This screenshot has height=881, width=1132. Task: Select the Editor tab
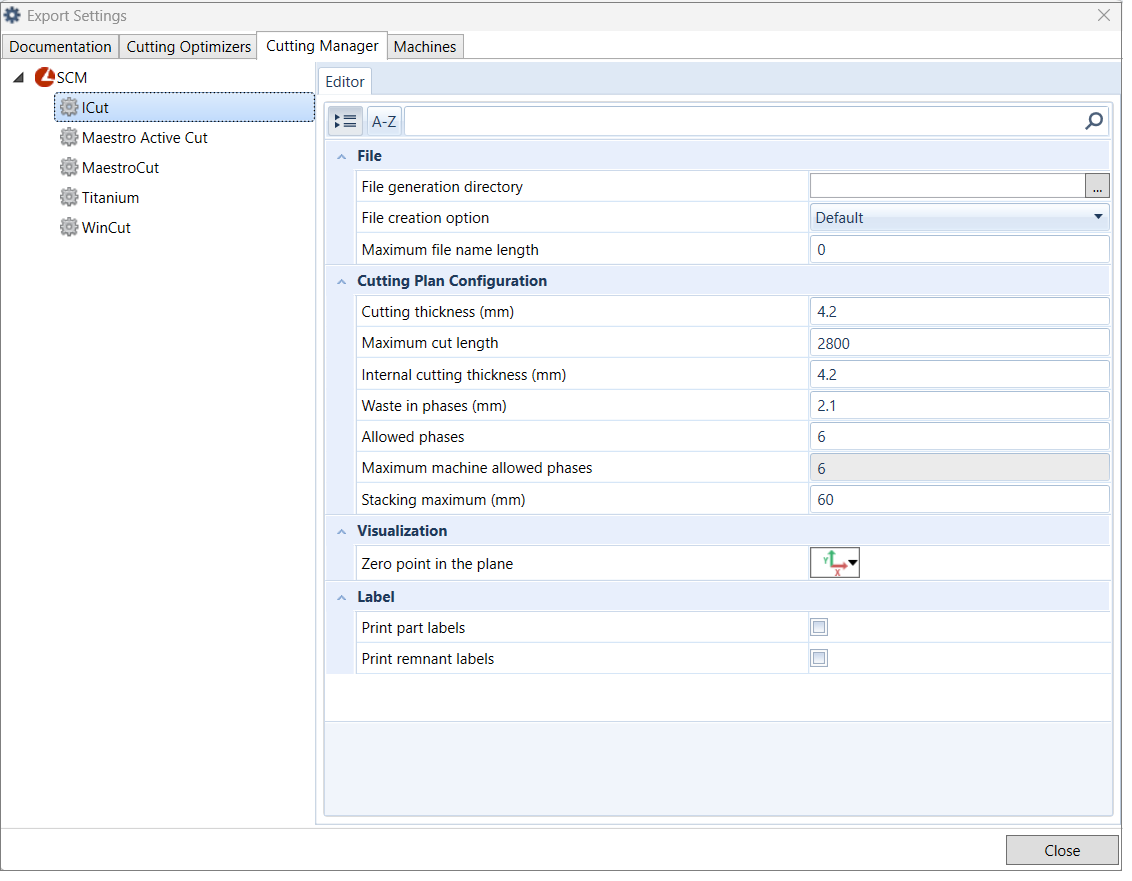[x=347, y=82]
